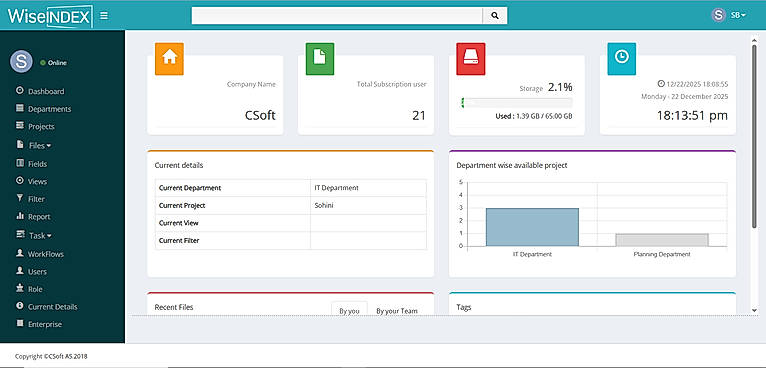Image resolution: width=766 pixels, height=368 pixels.
Task: Click the Task list icon in sidebar
Action: (21, 235)
